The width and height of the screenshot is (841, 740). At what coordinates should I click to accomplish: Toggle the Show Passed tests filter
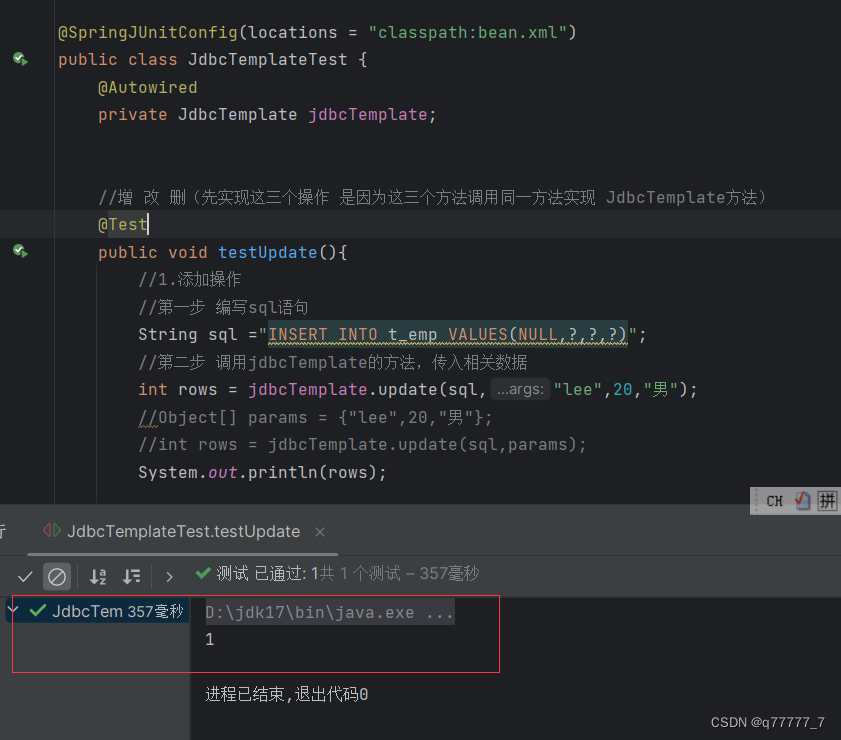pyautogui.click(x=25, y=577)
